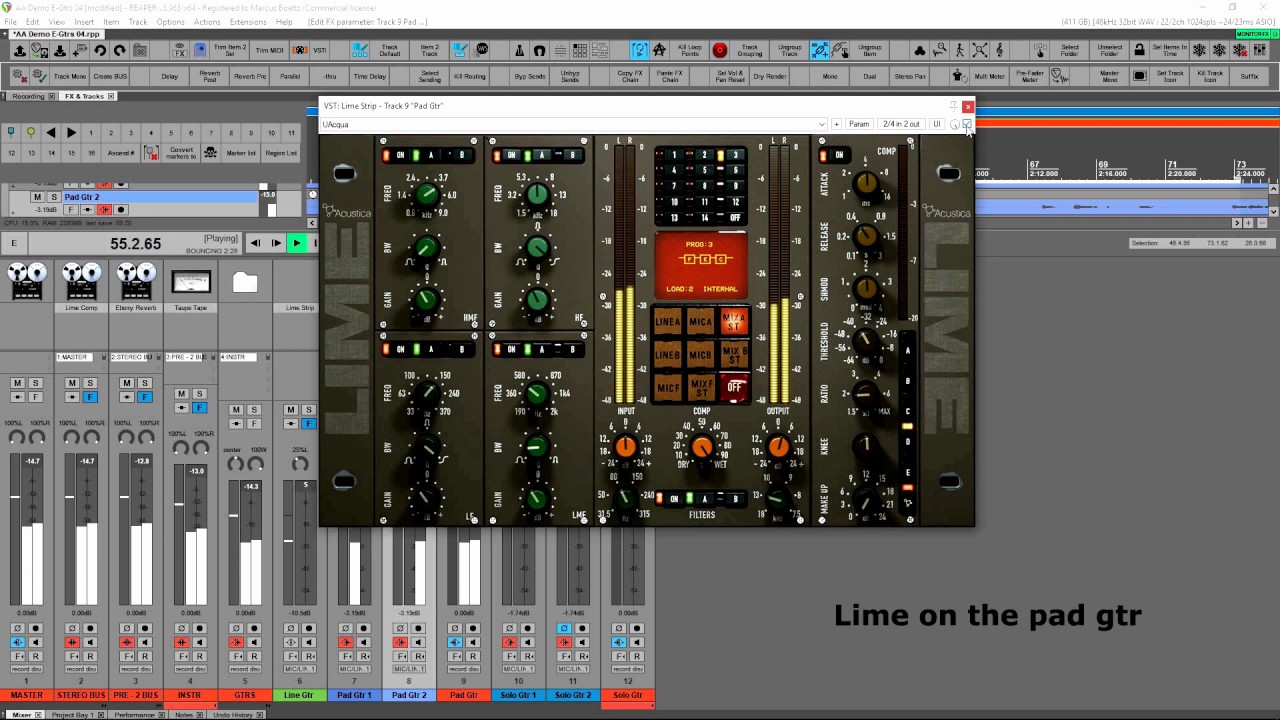This screenshot has height=720, width=1280.
Task: Switch to the Recording tab
Action: [x=28, y=96]
